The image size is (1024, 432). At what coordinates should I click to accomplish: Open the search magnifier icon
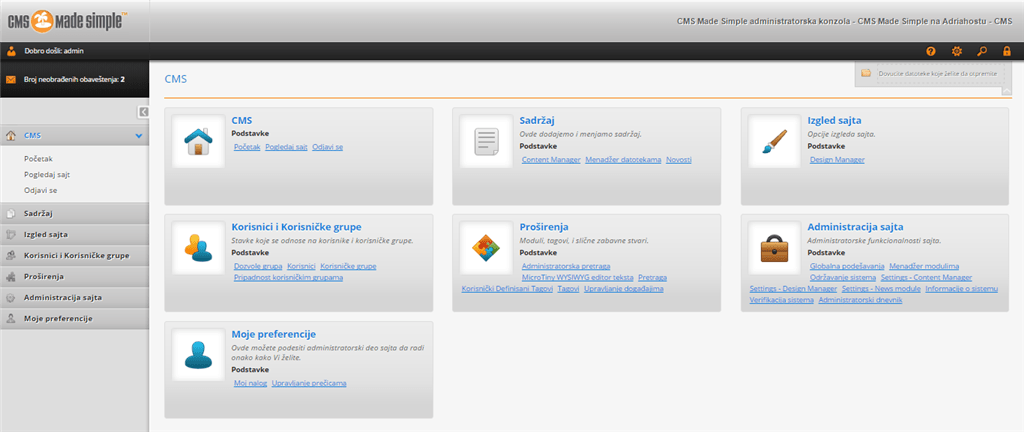(x=982, y=51)
